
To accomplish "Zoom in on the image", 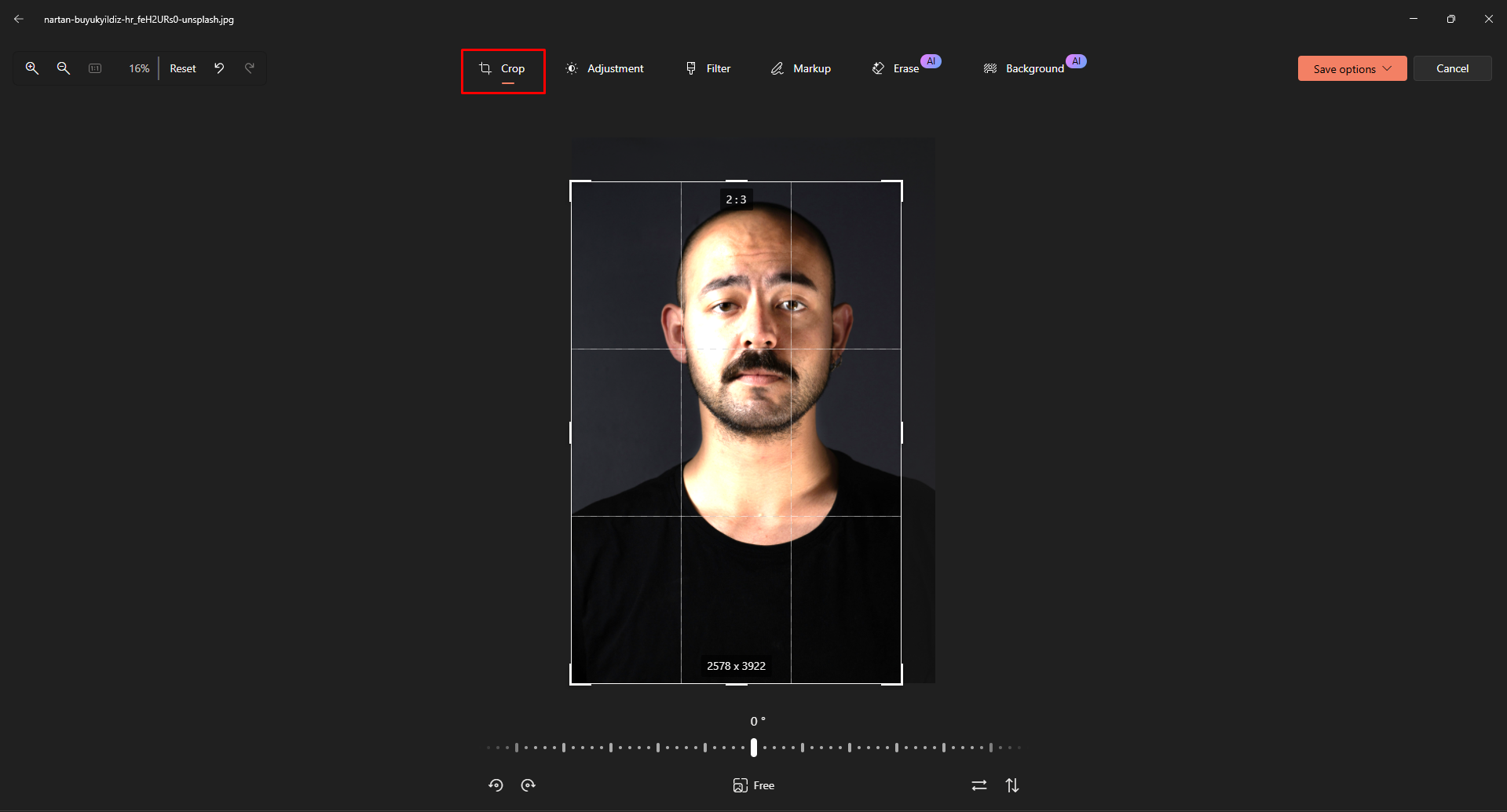I will point(32,68).
